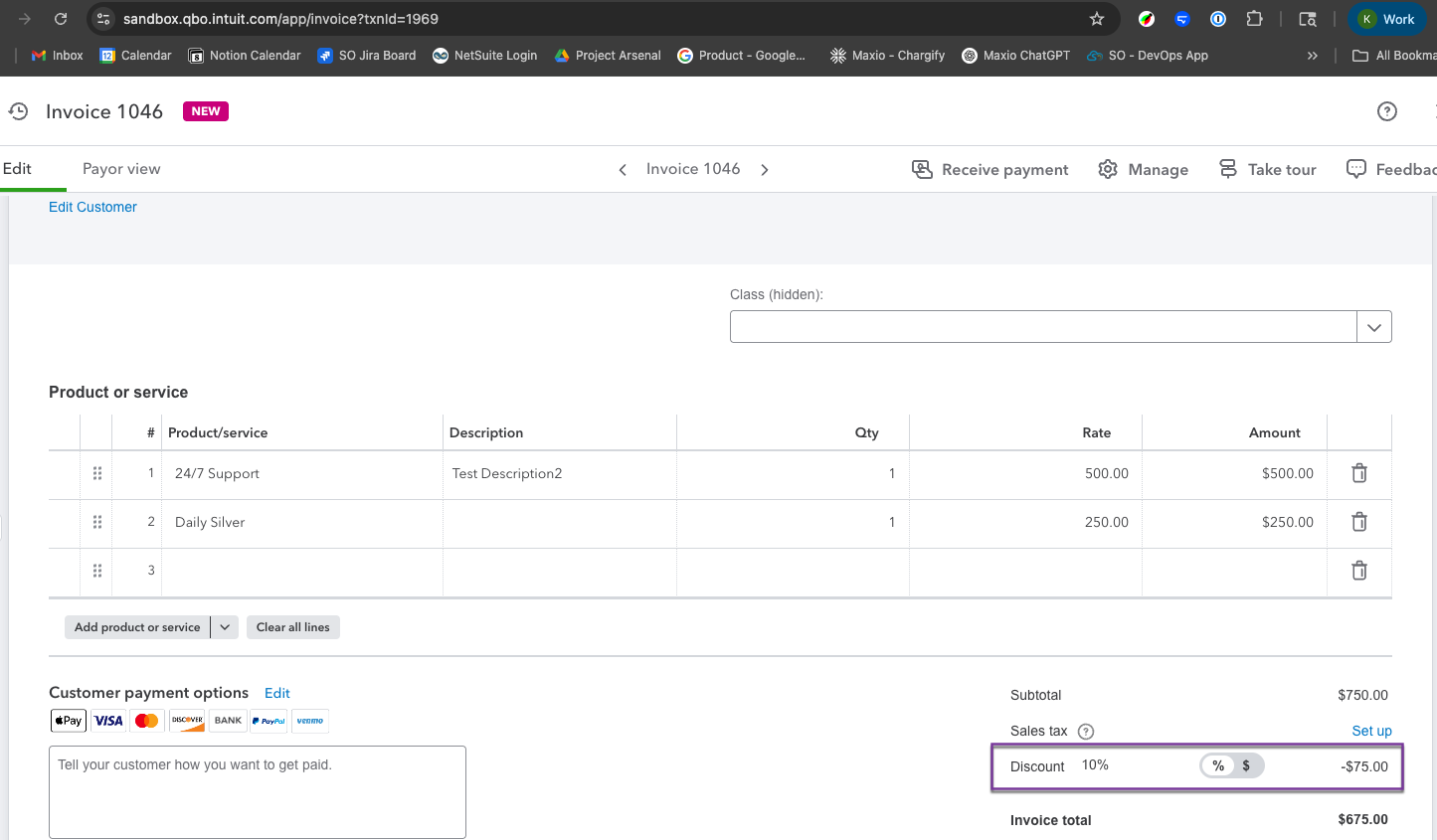The image size is (1437, 840).
Task: Bookmark this page with star icon
Action: pos(1097,19)
